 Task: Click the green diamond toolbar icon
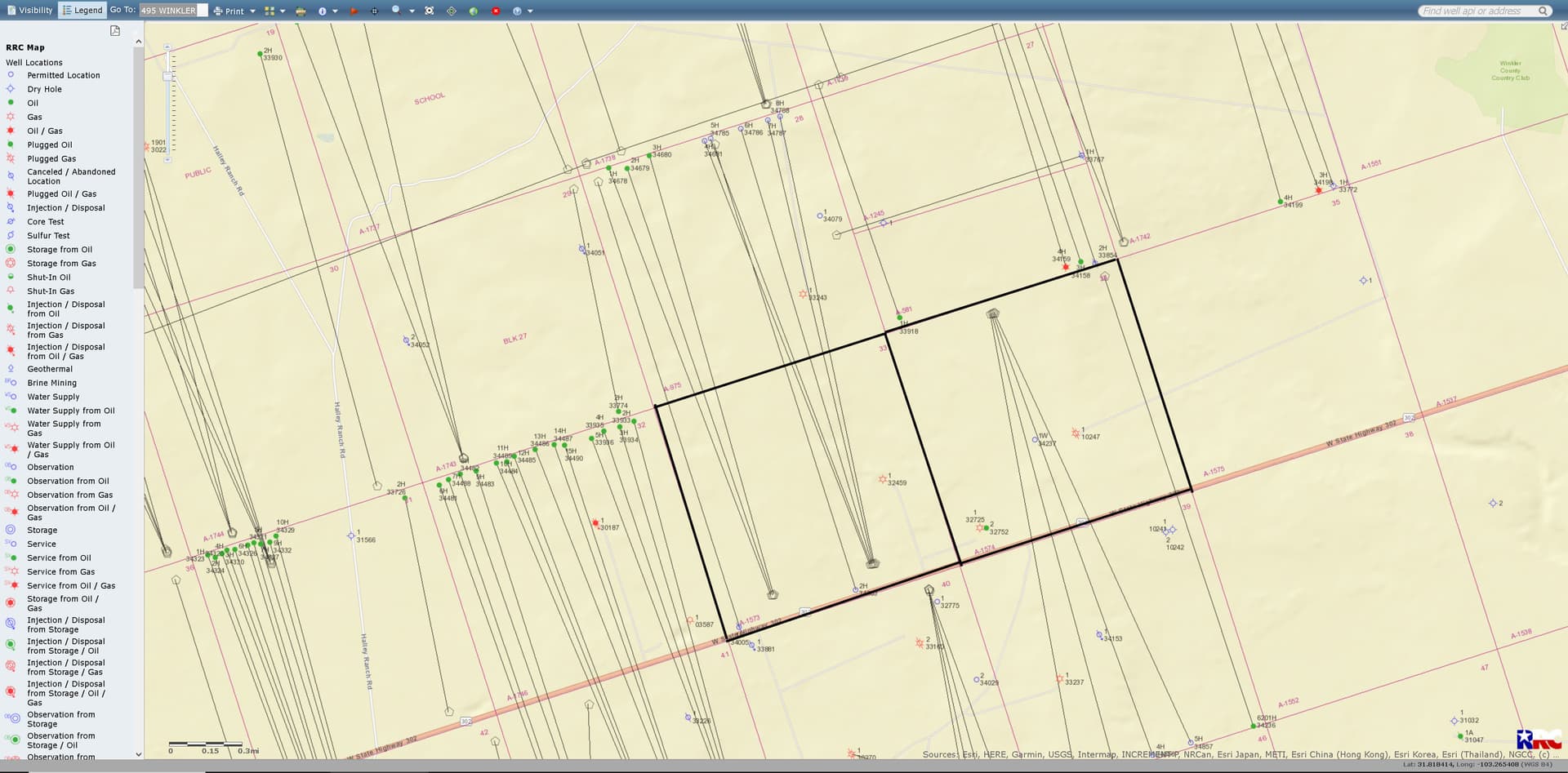452,11
